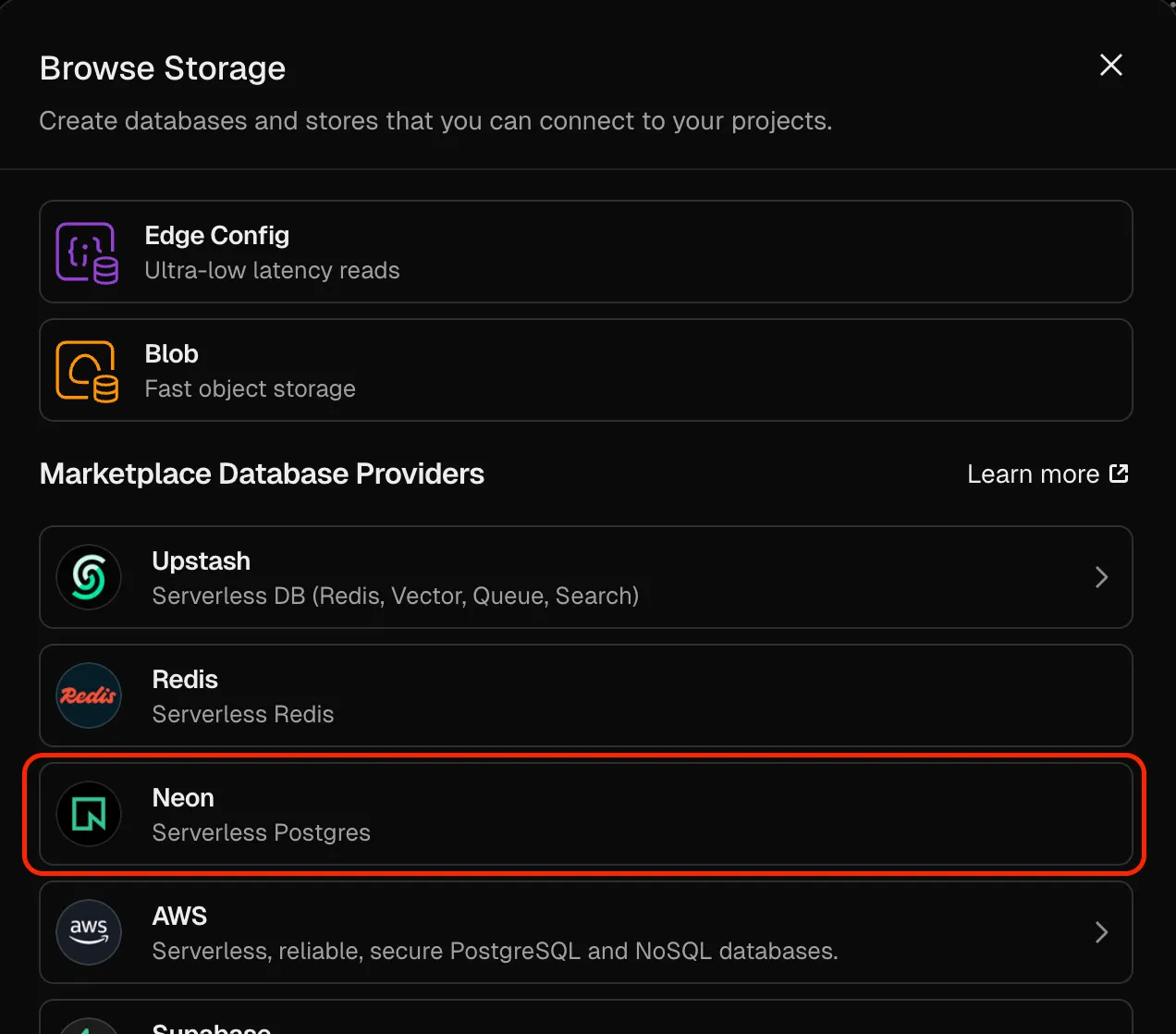
Task: Select the Edge Config title text
Action: coord(217,236)
